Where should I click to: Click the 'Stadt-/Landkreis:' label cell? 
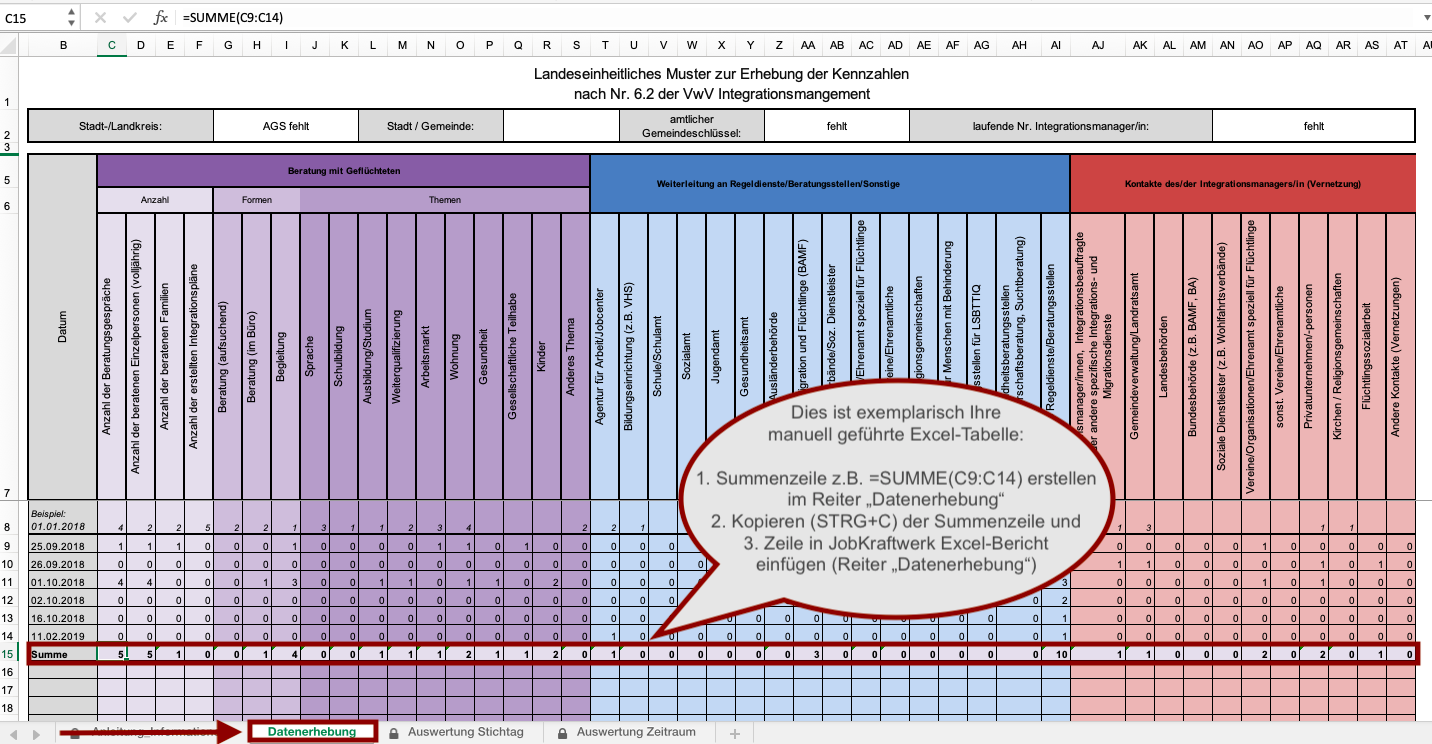point(121,127)
